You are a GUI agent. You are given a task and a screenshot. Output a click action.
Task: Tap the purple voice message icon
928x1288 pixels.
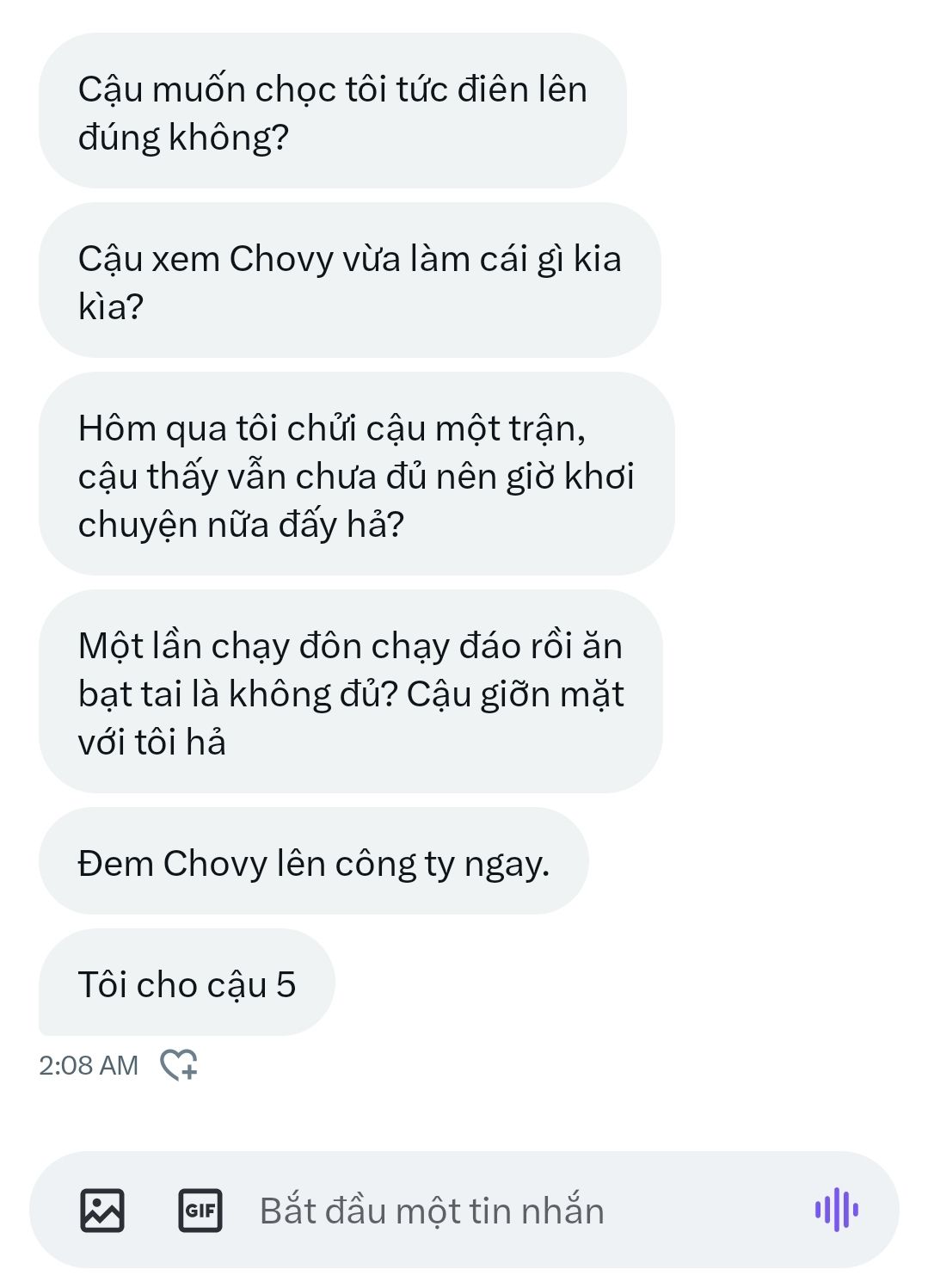[x=836, y=1211]
